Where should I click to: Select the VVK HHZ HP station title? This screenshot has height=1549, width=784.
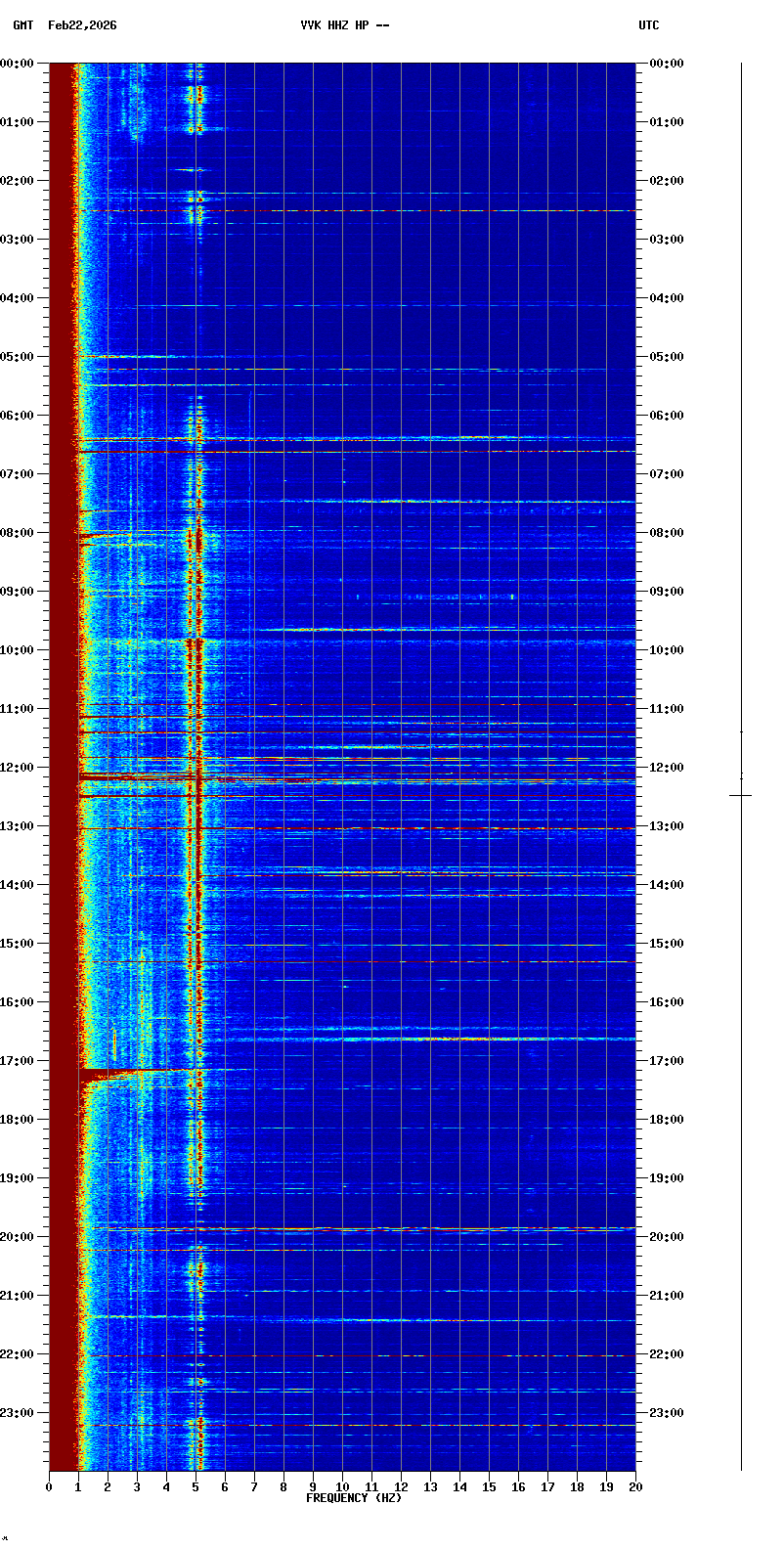344,25
